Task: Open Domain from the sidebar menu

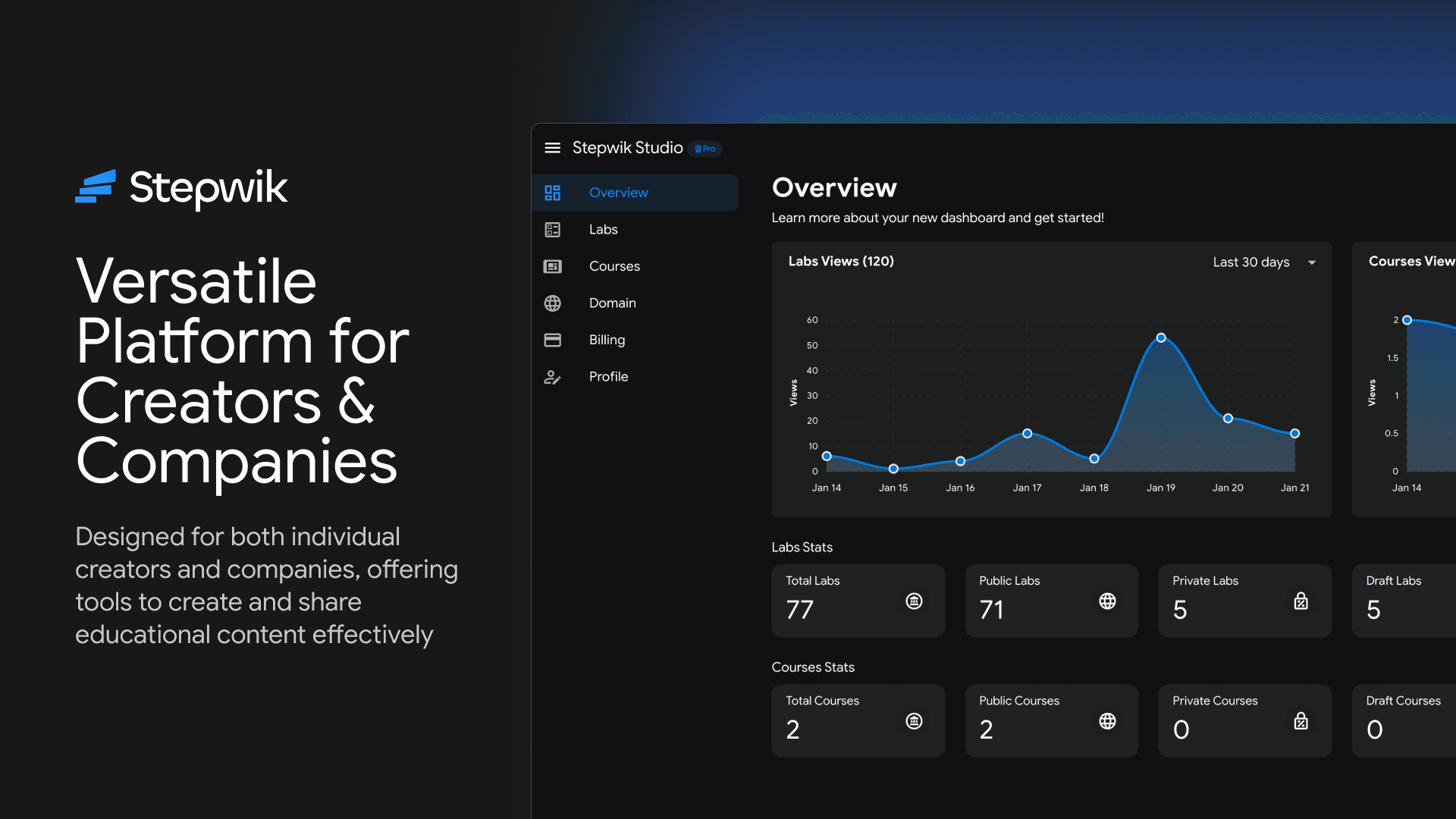Action: [635, 303]
